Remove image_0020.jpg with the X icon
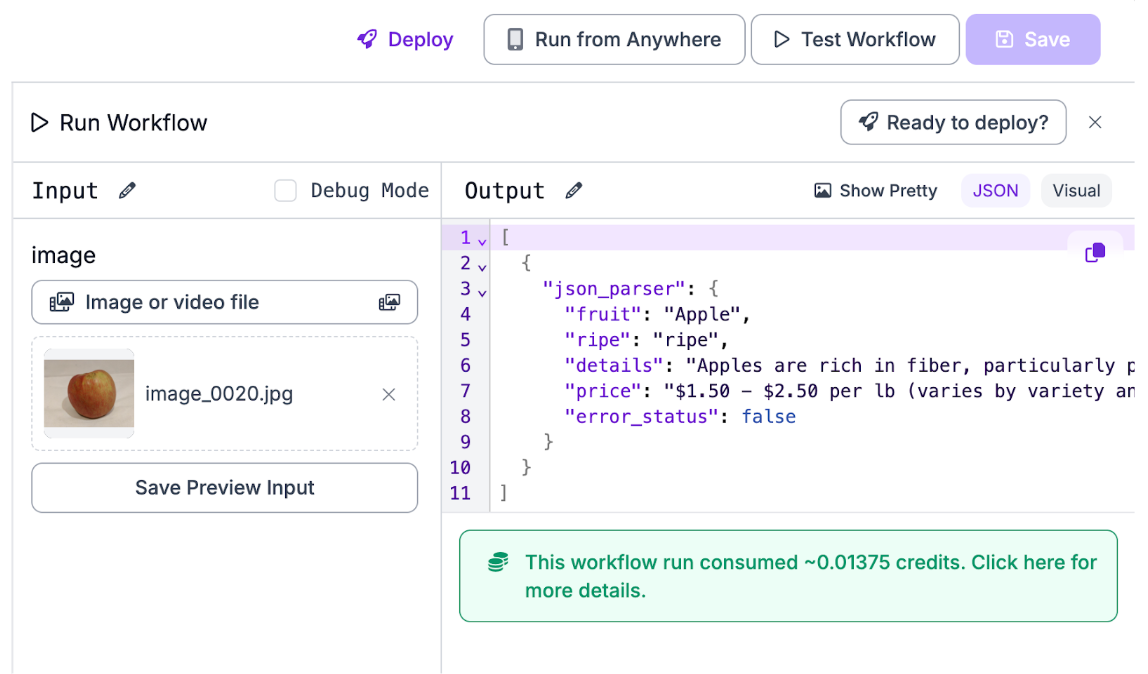Screen dimensions: 1148x674 coord(389,395)
